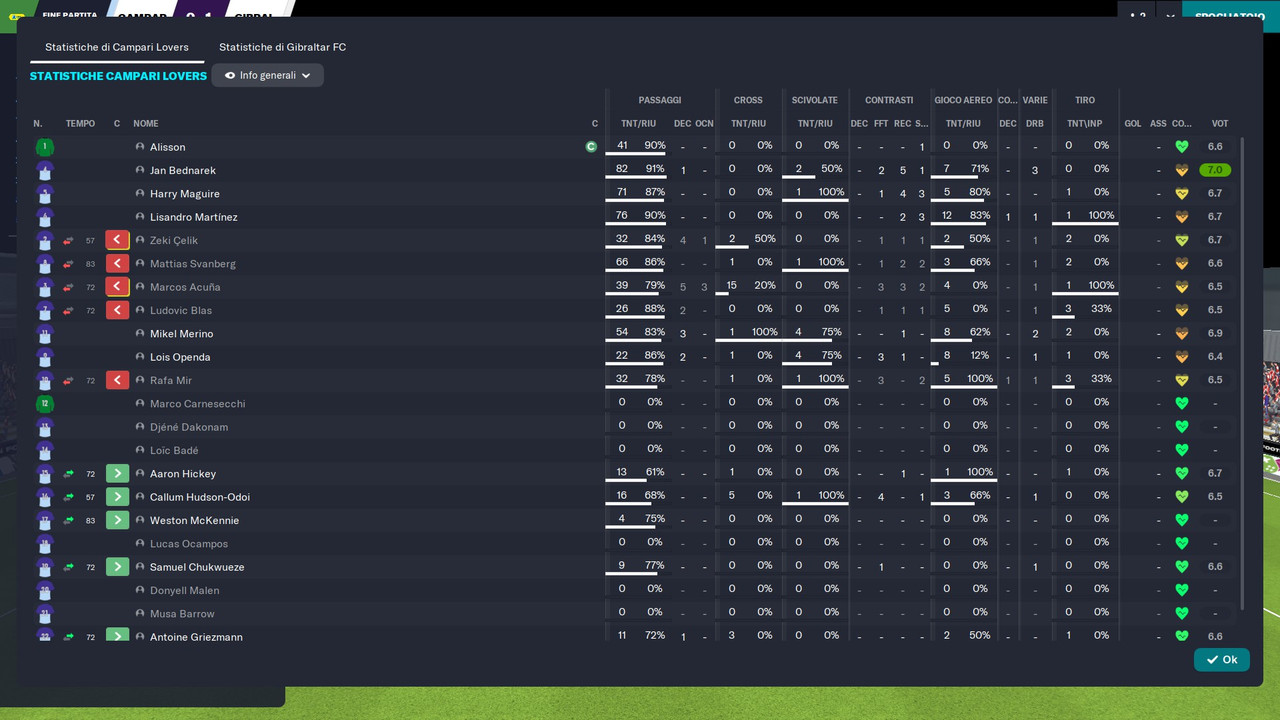Screen dimensions: 1280x720
Task: Sort table by TEMPO column header
Action: click(x=80, y=124)
